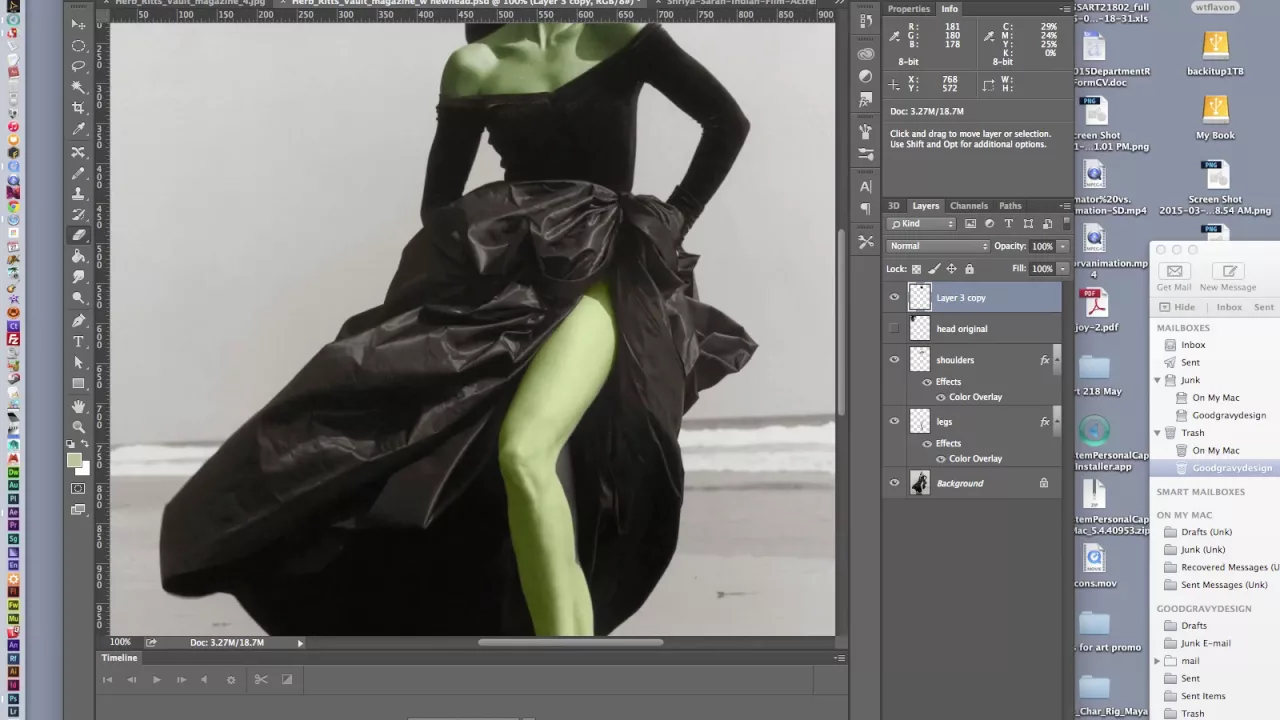
Task: Click the horizontal canvas scrollbar
Action: coord(570,643)
